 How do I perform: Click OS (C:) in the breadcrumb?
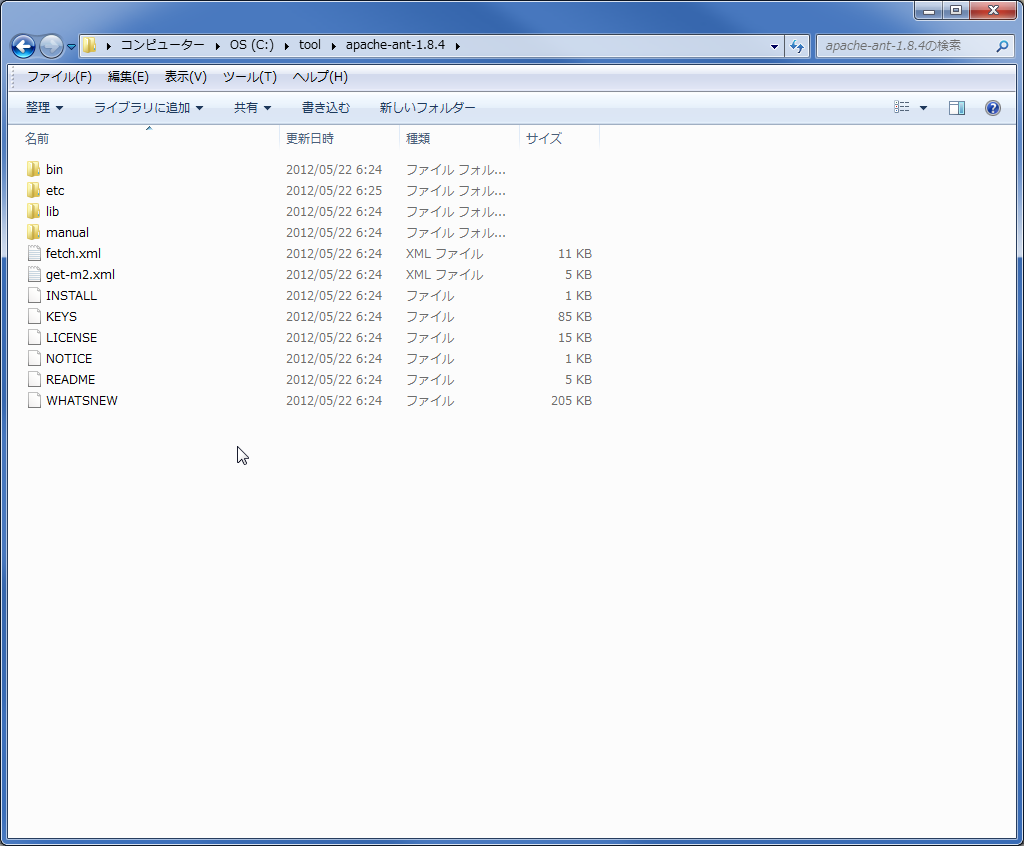pos(251,45)
